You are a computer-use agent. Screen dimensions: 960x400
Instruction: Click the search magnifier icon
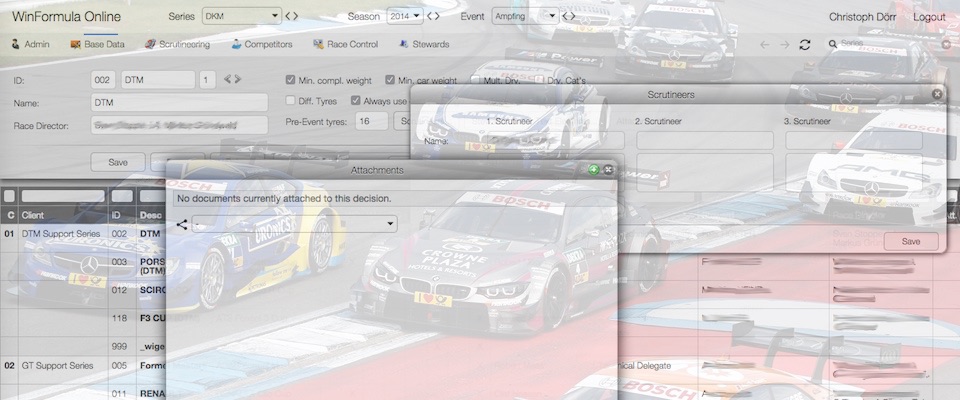(833, 43)
